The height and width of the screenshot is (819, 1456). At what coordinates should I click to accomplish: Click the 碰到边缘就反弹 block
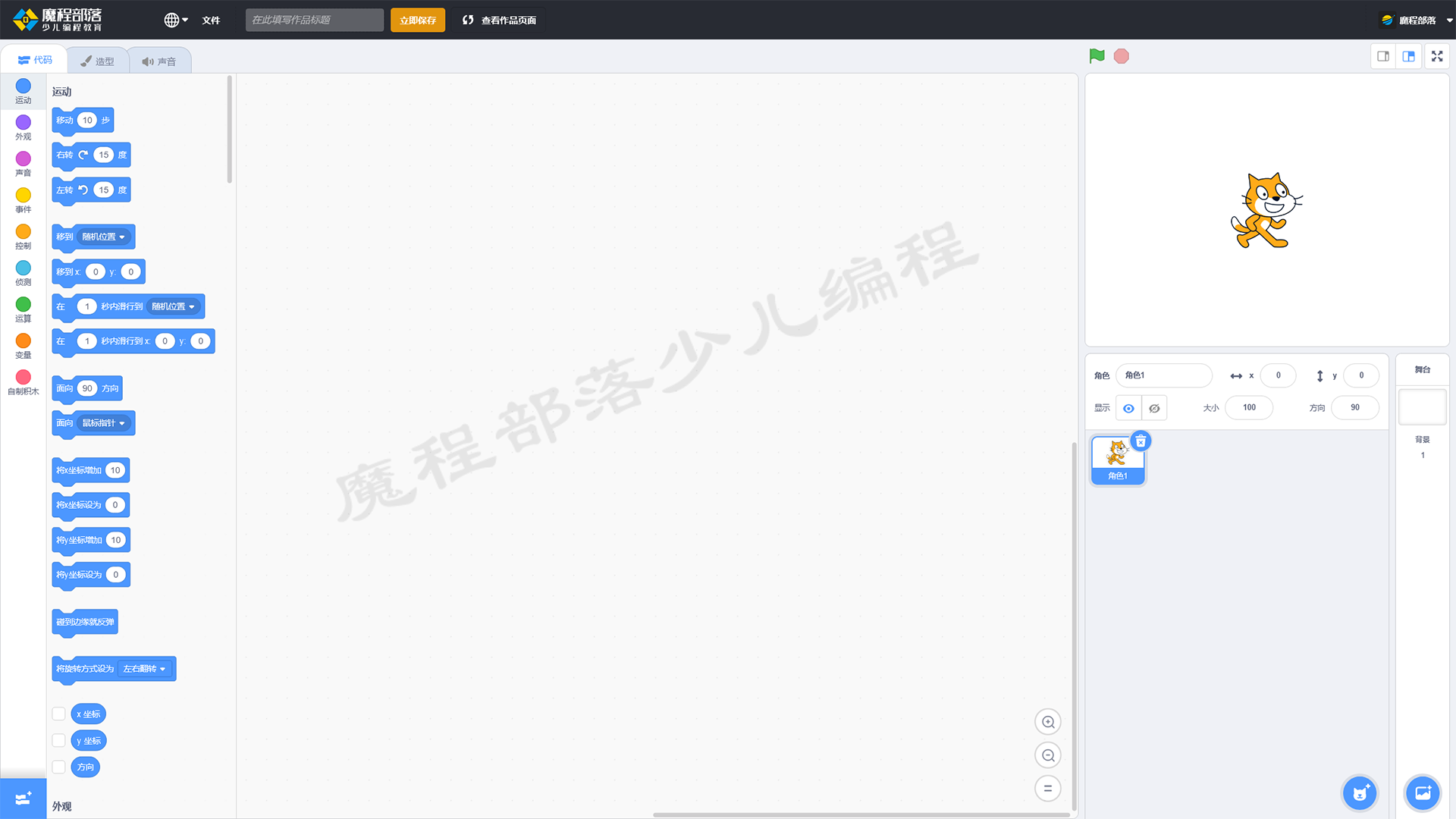click(x=85, y=622)
